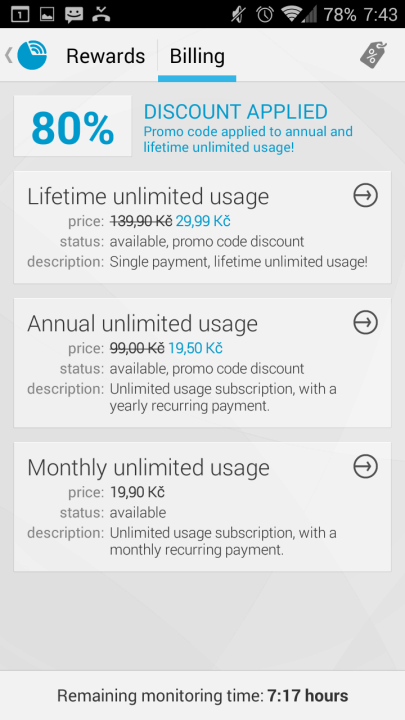Select the Annual unlimited usage card title
The image size is (405, 720).
click(142, 323)
